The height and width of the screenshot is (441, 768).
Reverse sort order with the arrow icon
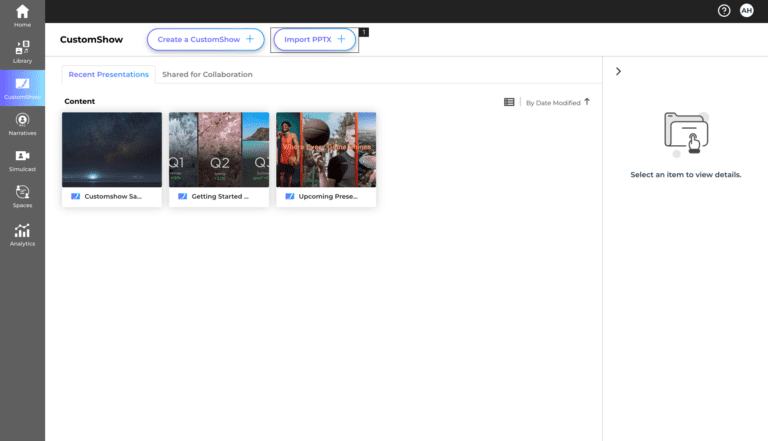(587, 102)
